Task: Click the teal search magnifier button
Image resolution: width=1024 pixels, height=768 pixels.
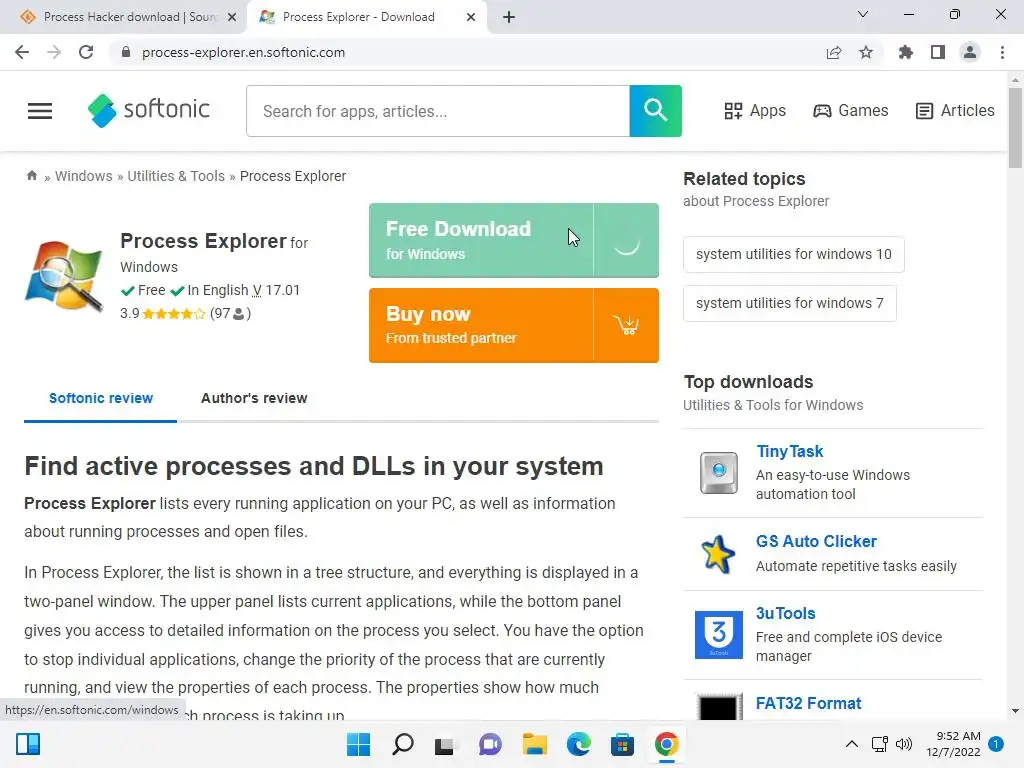Action: 655,110
